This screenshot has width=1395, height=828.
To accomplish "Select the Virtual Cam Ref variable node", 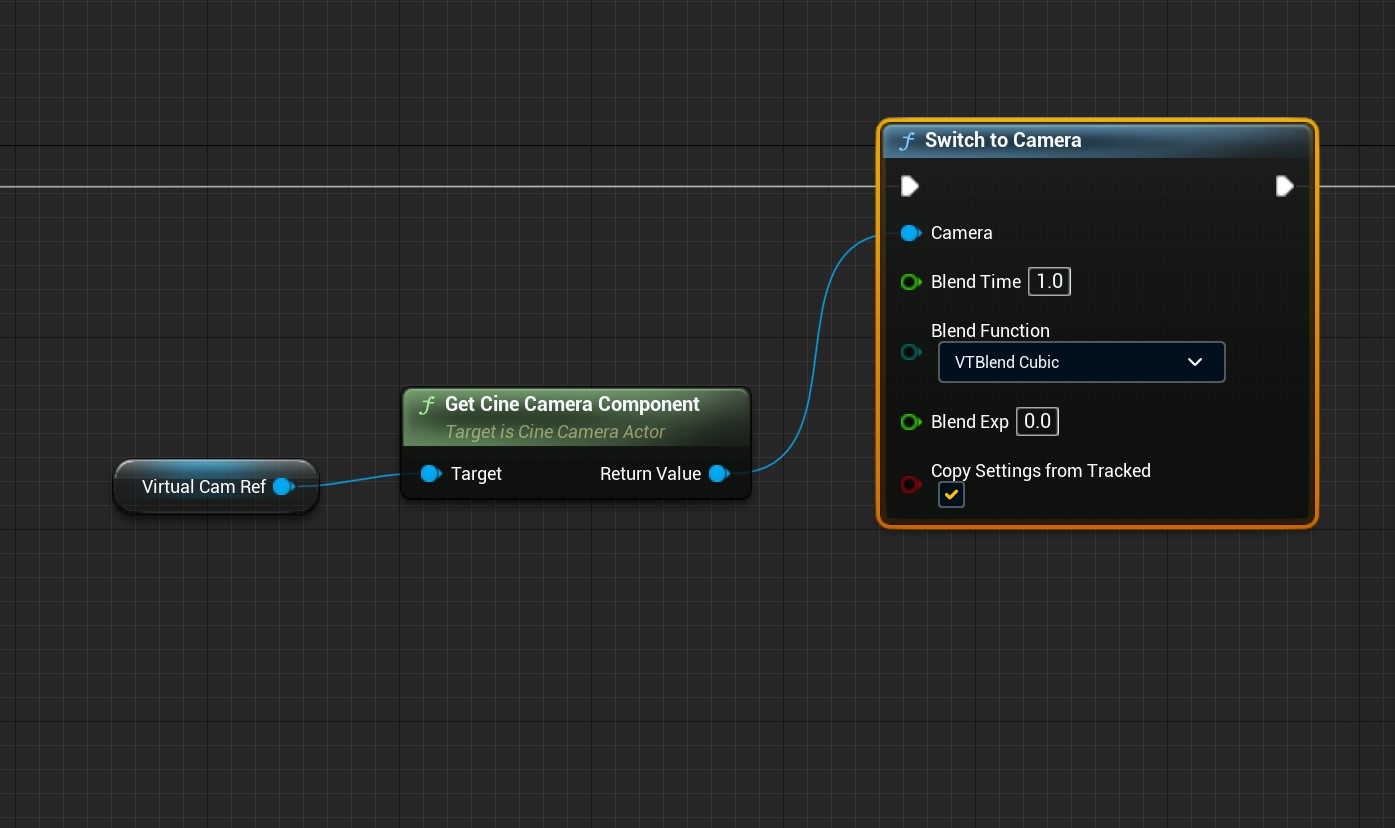I will 203,487.
